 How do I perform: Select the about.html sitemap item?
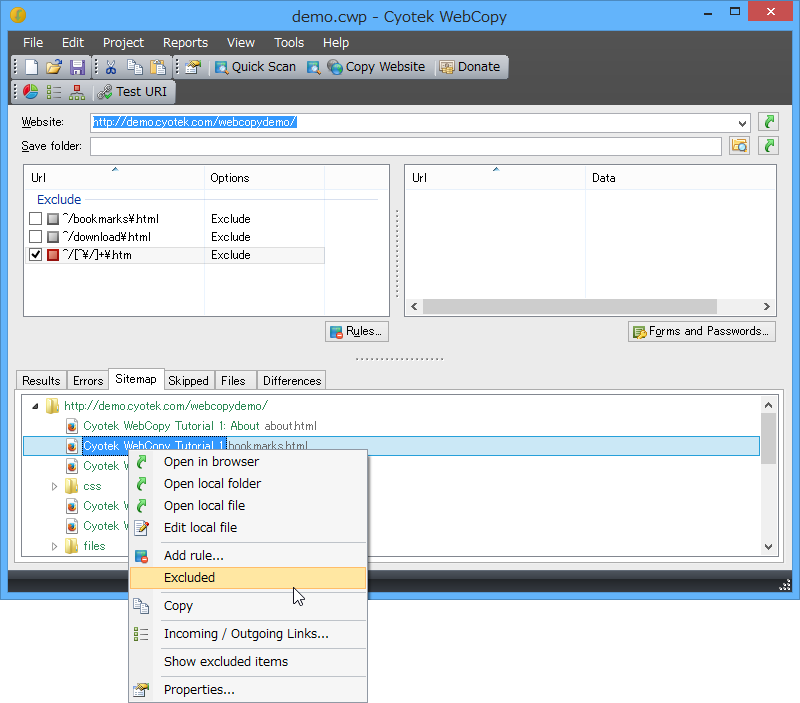[x=199, y=426]
